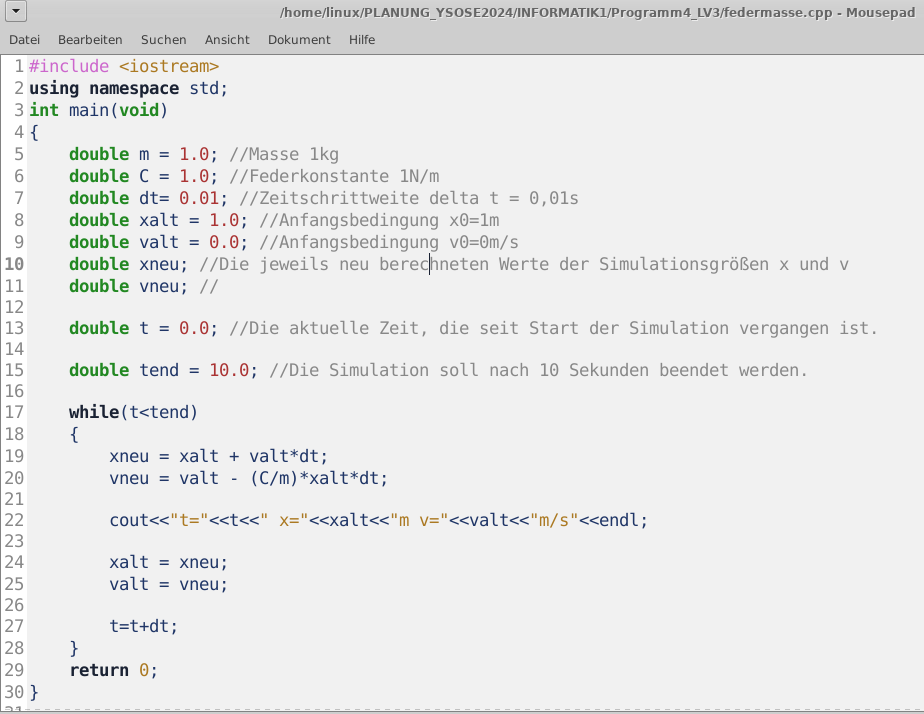Image resolution: width=924 pixels, height=714 pixels.
Task: Click the comment '//Masse 1kg'
Action: [x=283, y=154]
